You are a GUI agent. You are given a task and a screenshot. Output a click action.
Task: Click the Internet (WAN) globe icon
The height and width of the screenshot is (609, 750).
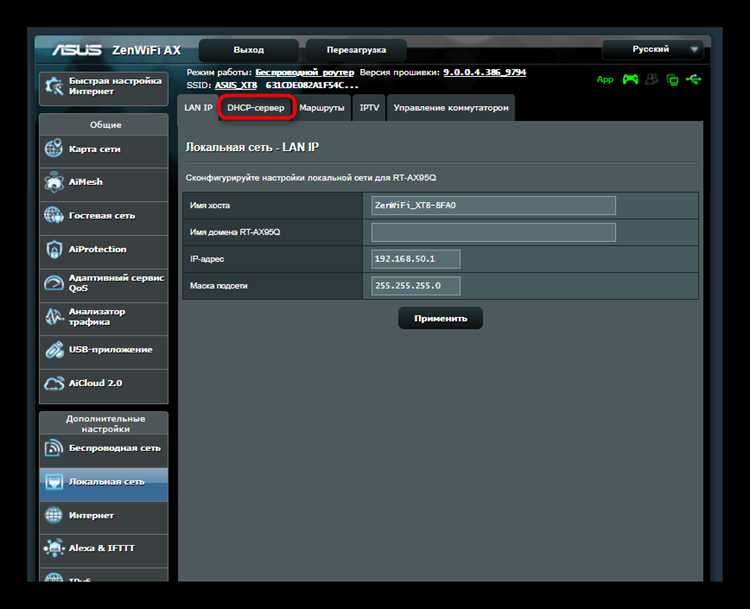54,515
